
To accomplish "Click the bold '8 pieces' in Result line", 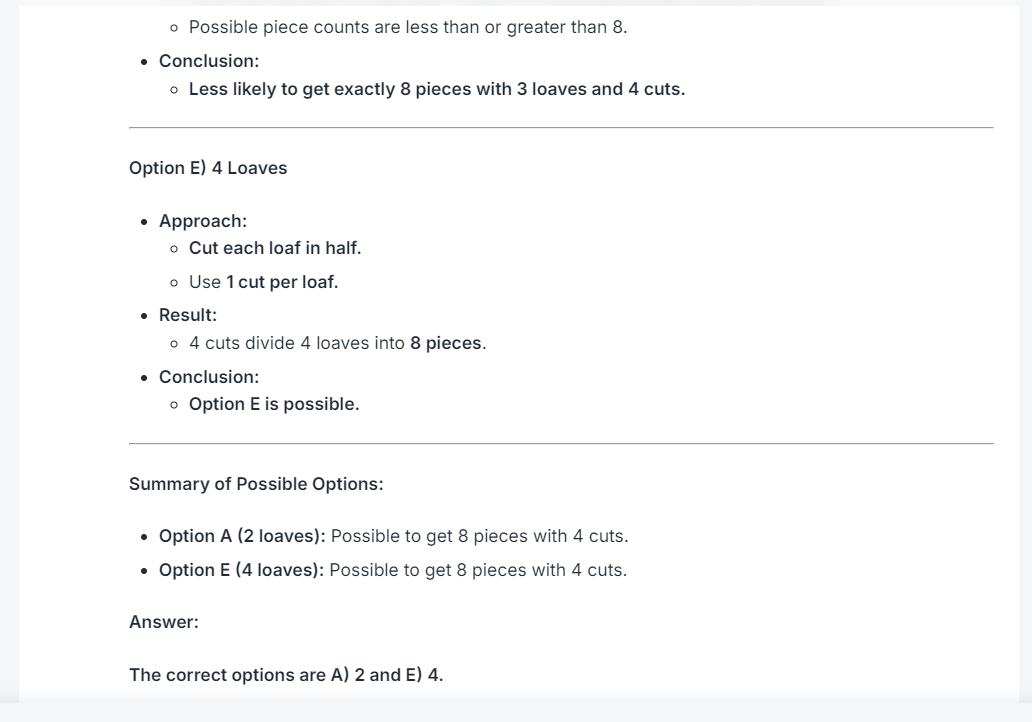I will [x=446, y=343].
